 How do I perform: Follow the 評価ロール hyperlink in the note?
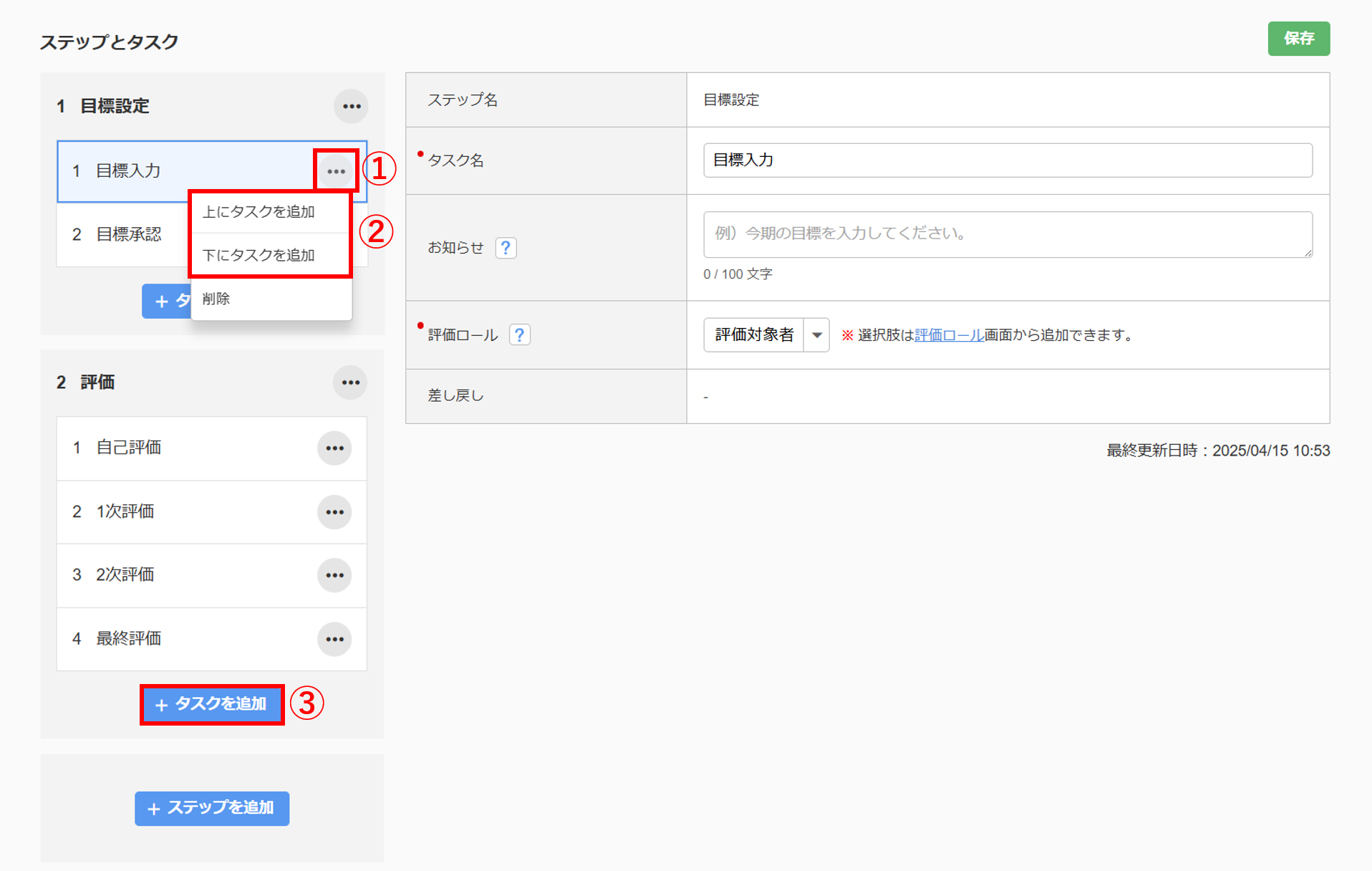click(x=949, y=335)
